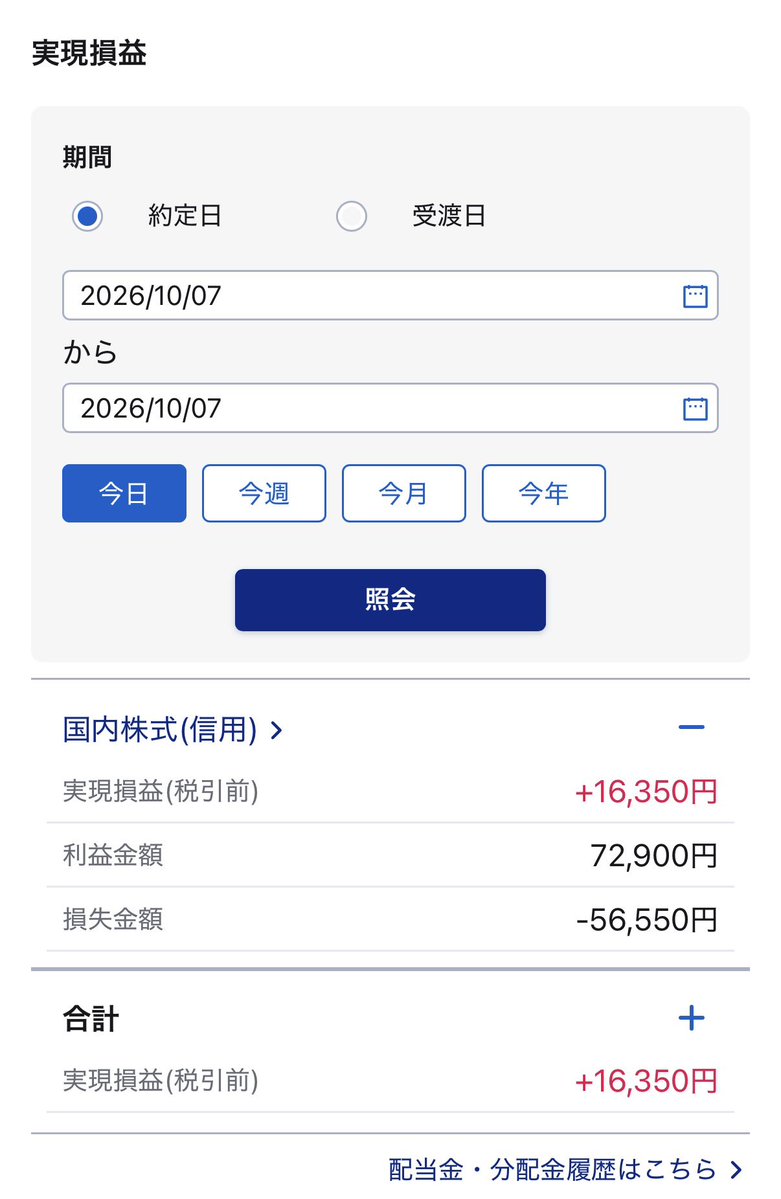Select 今日 period preset

click(x=124, y=493)
